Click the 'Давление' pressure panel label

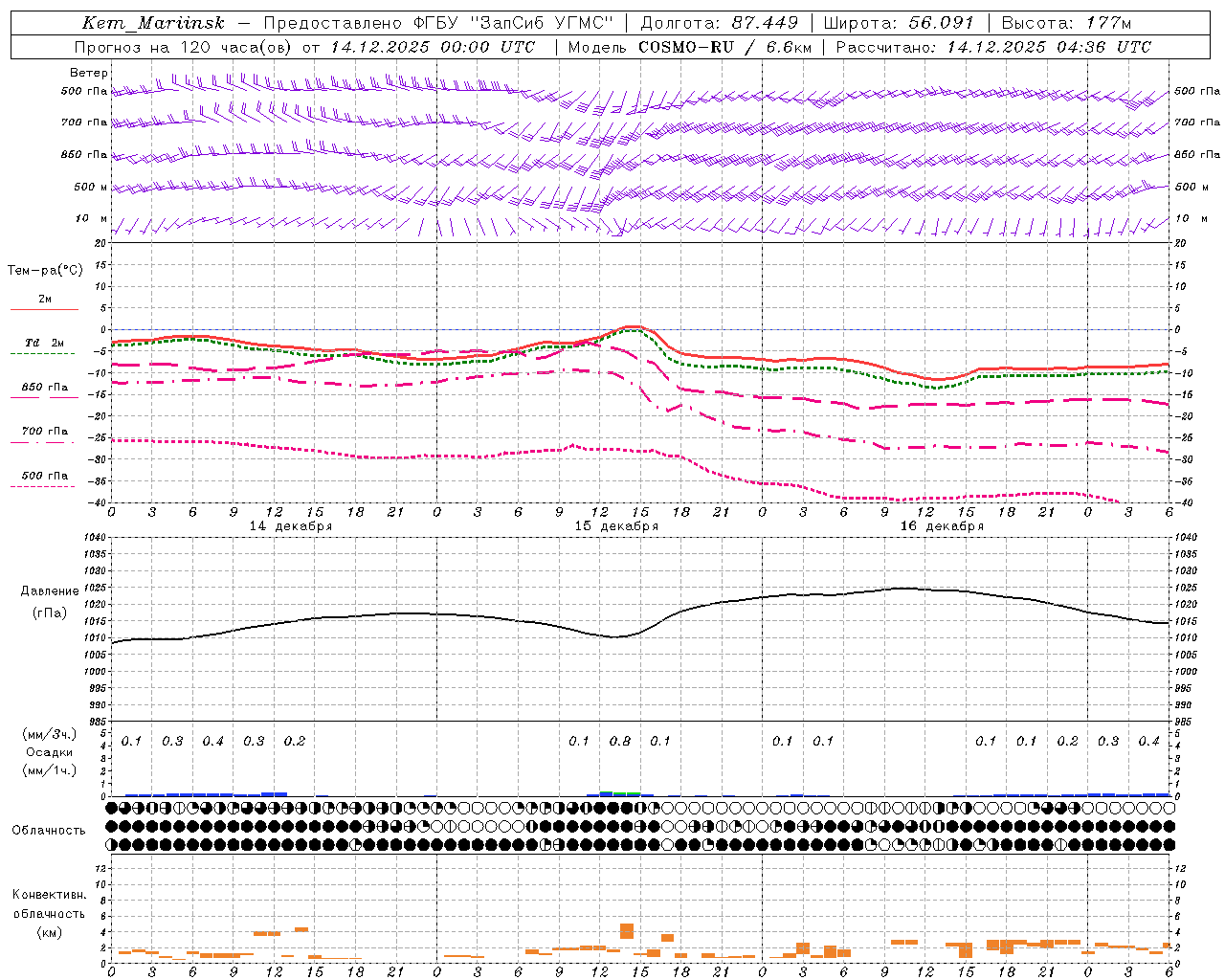[x=50, y=590]
